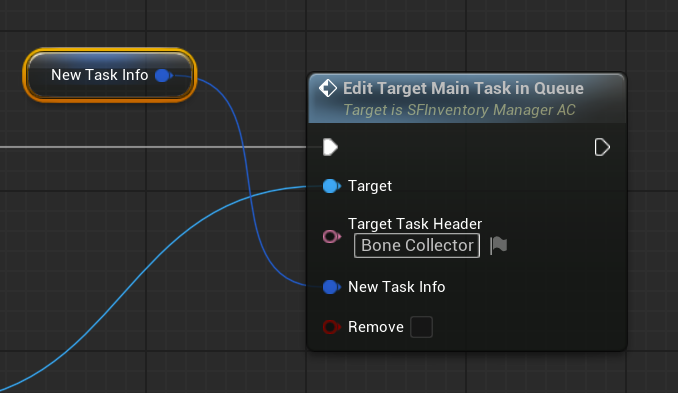
Task: Click the Target is SFInventory Manager AC subtitle
Action: [x=459, y=110]
